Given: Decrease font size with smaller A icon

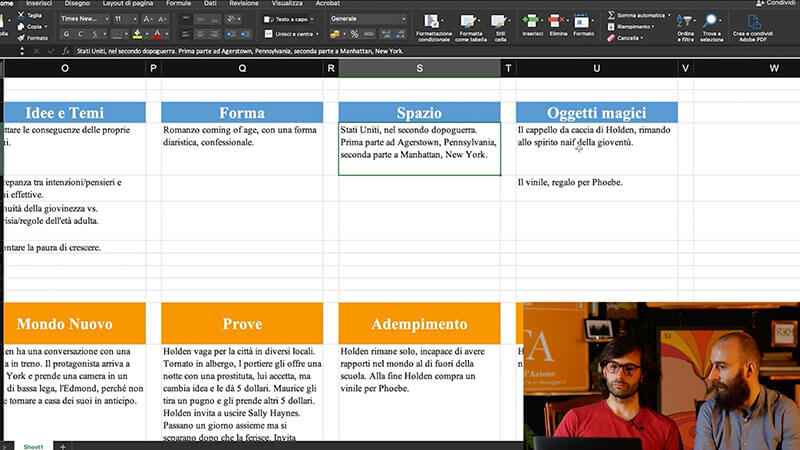Looking at the screenshot, I should click(162, 19).
